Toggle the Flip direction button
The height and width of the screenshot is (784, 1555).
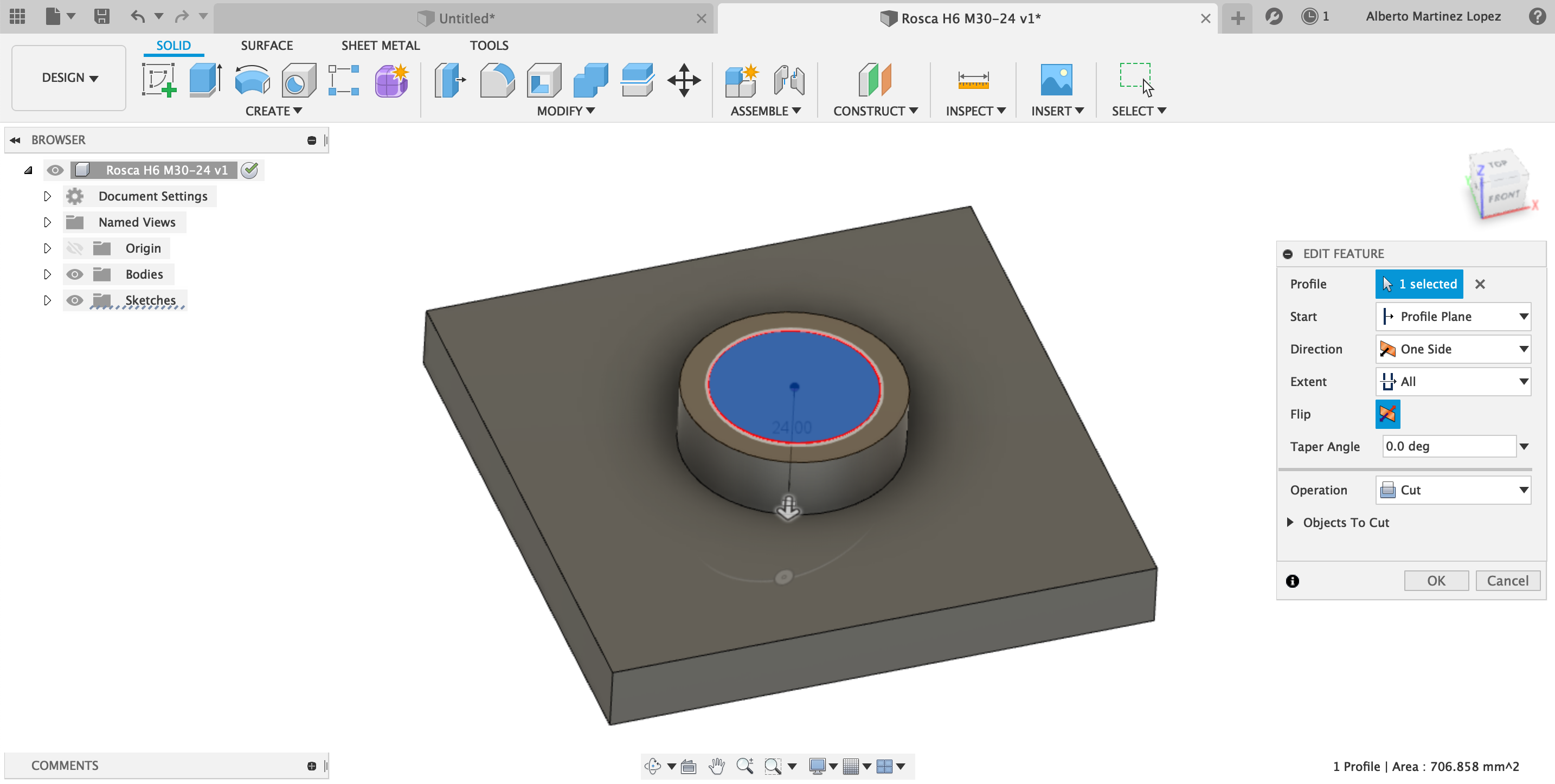coord(1387,414)
